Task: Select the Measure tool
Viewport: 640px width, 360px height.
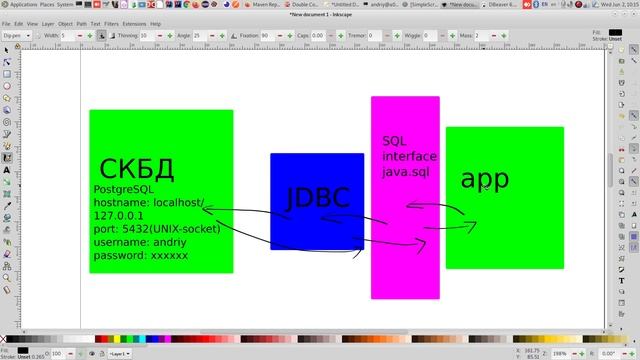Action: tap(7, 290)
